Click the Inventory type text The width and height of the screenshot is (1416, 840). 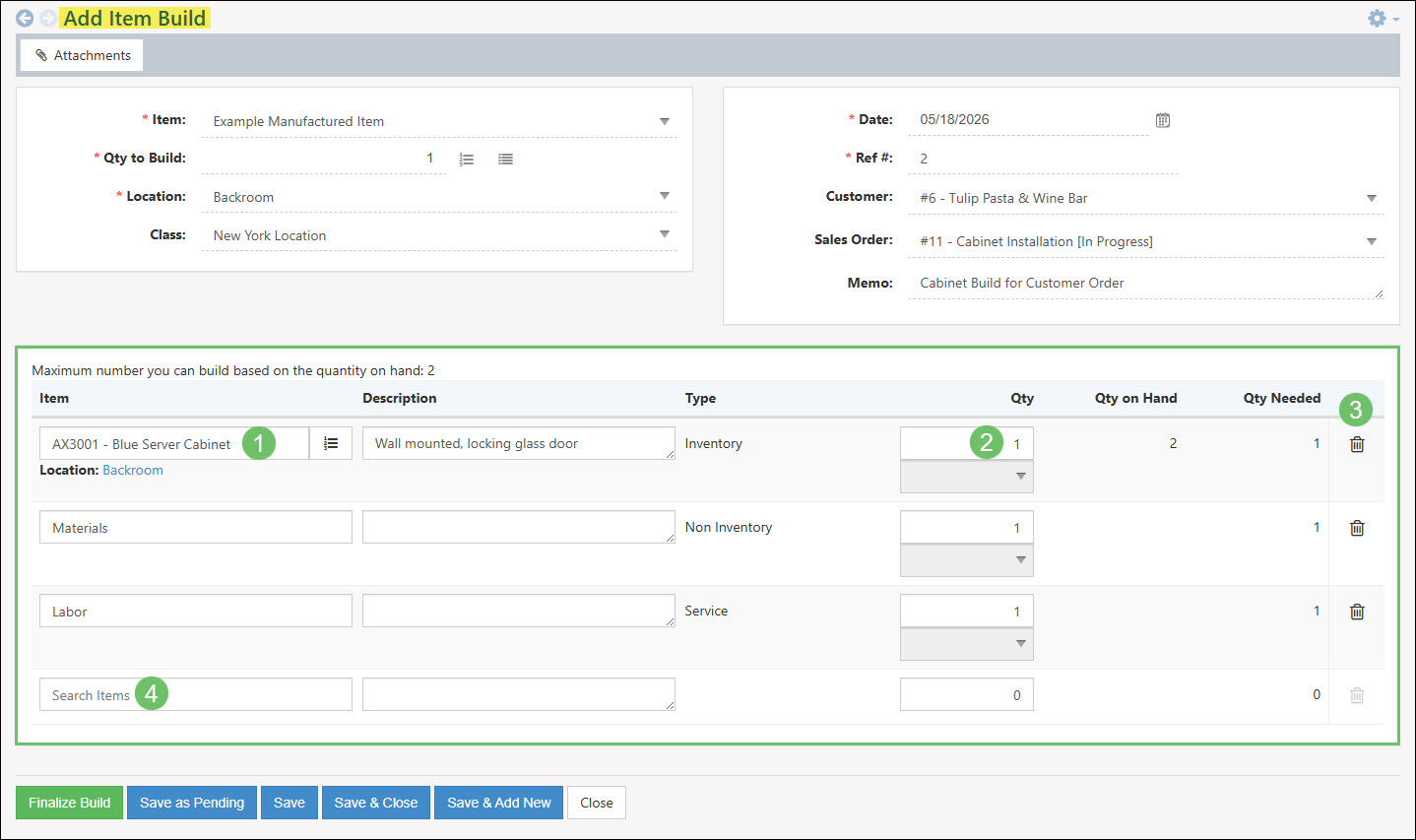714,443
